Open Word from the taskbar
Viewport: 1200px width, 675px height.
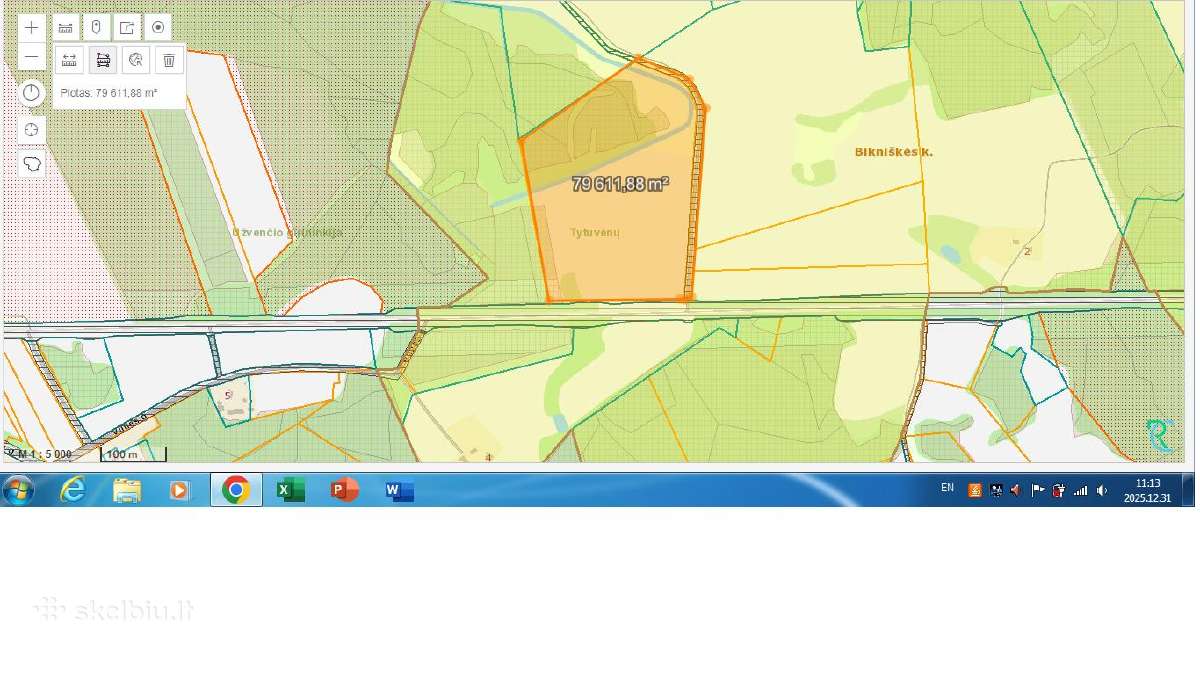point(399,490)
